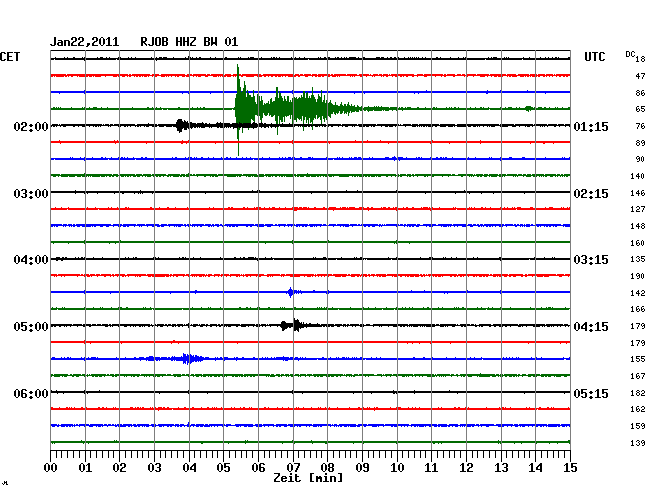Viewport: 650px width, 494px height.
Task: Select DC value 148
Action: tap(638, 226)
